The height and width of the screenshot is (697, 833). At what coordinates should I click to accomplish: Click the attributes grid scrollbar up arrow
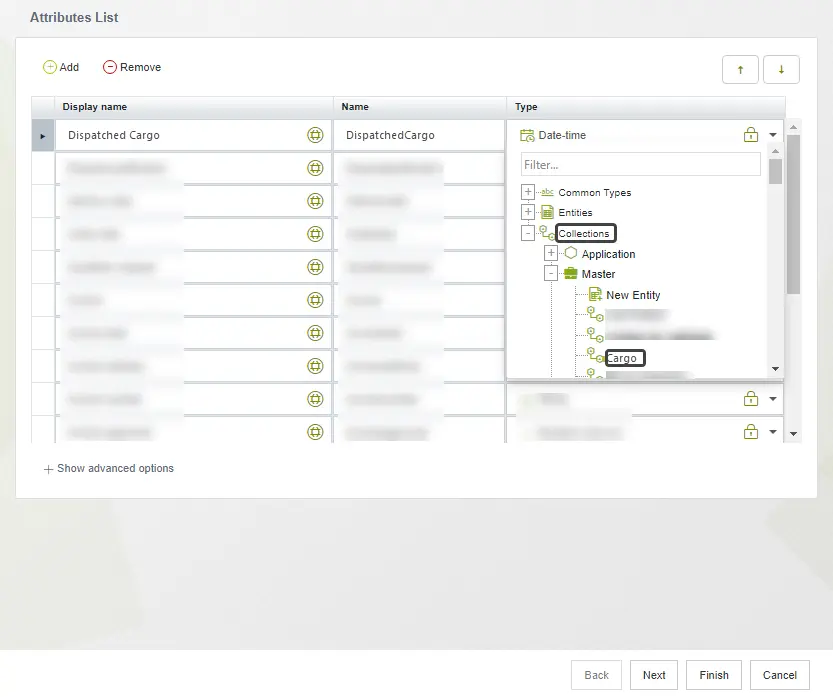[794, 127]
